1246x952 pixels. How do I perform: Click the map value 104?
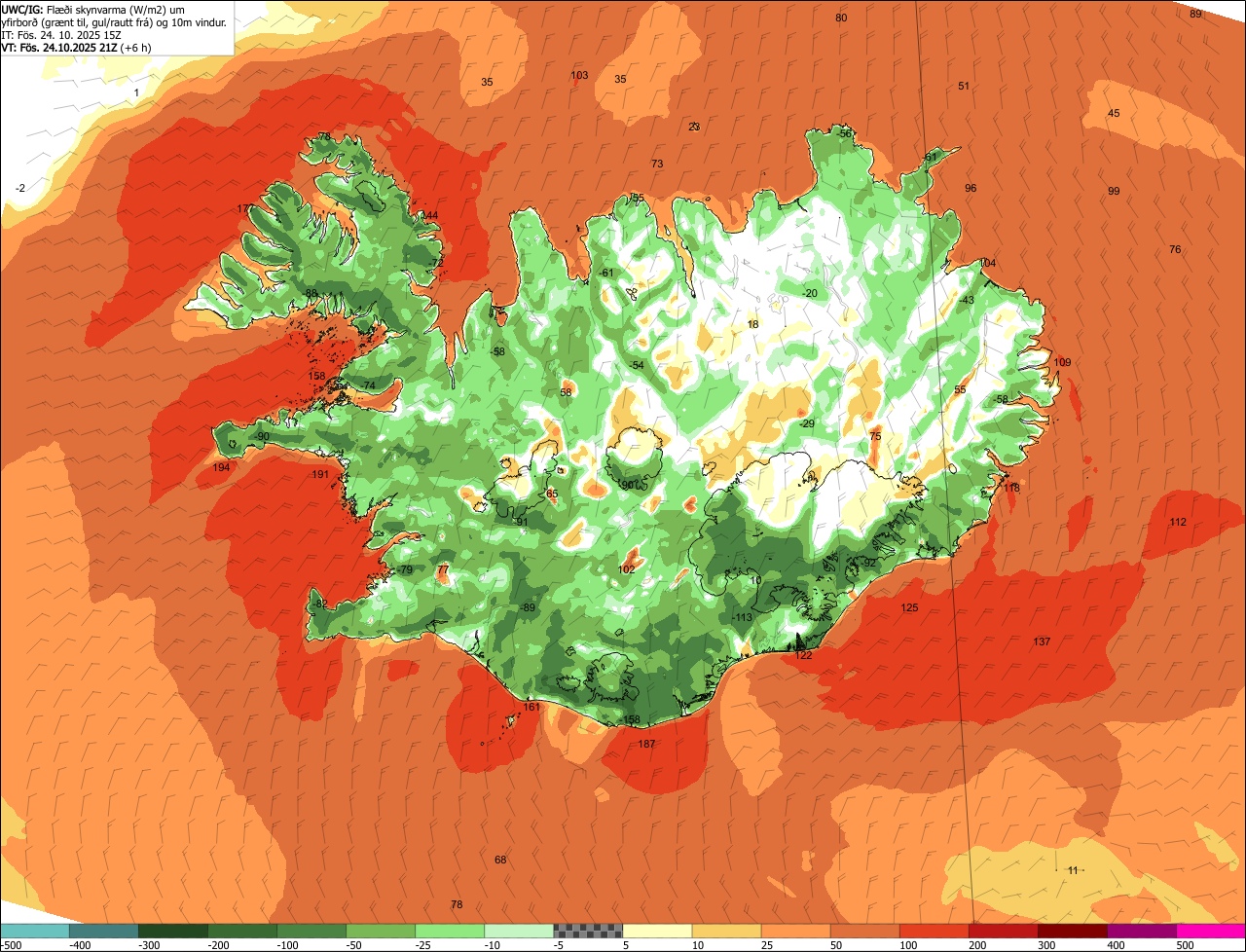point(988,264)
